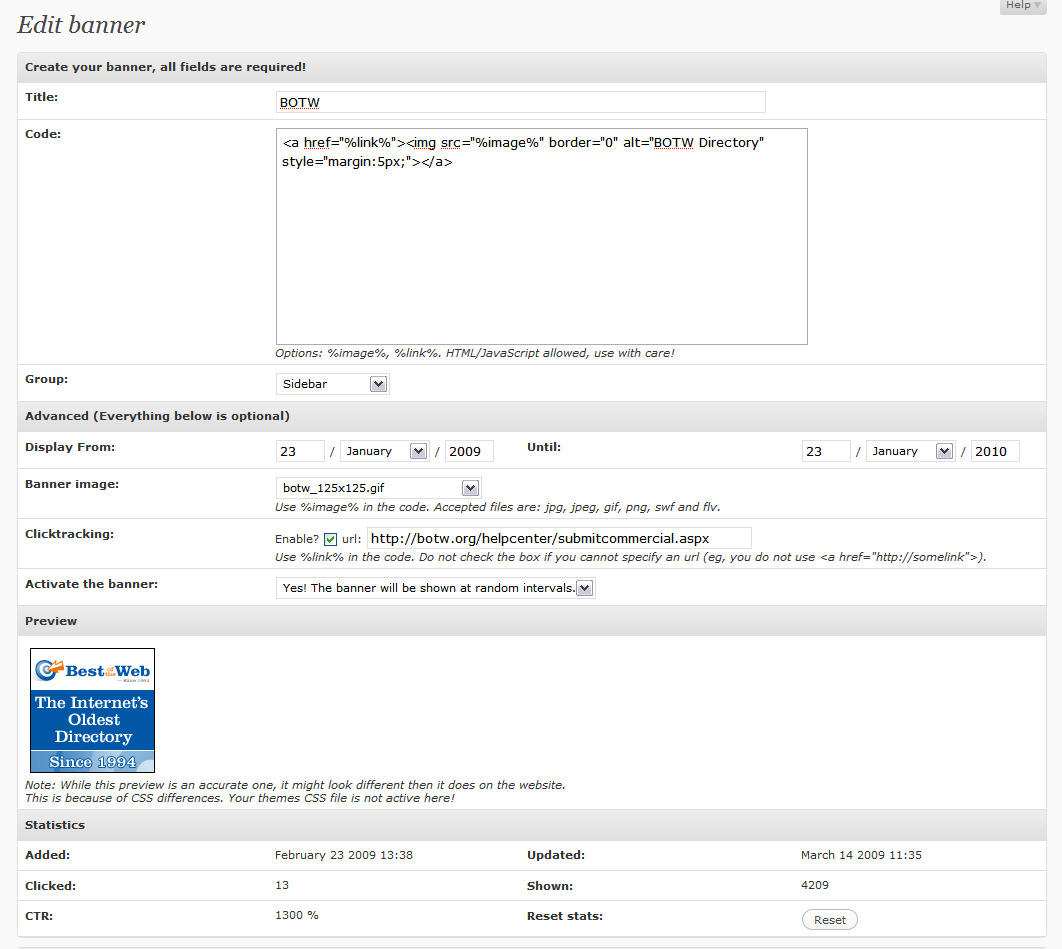Click the accepted files hint text
The width and height of the screenshot is (1062, 949).
498,507
